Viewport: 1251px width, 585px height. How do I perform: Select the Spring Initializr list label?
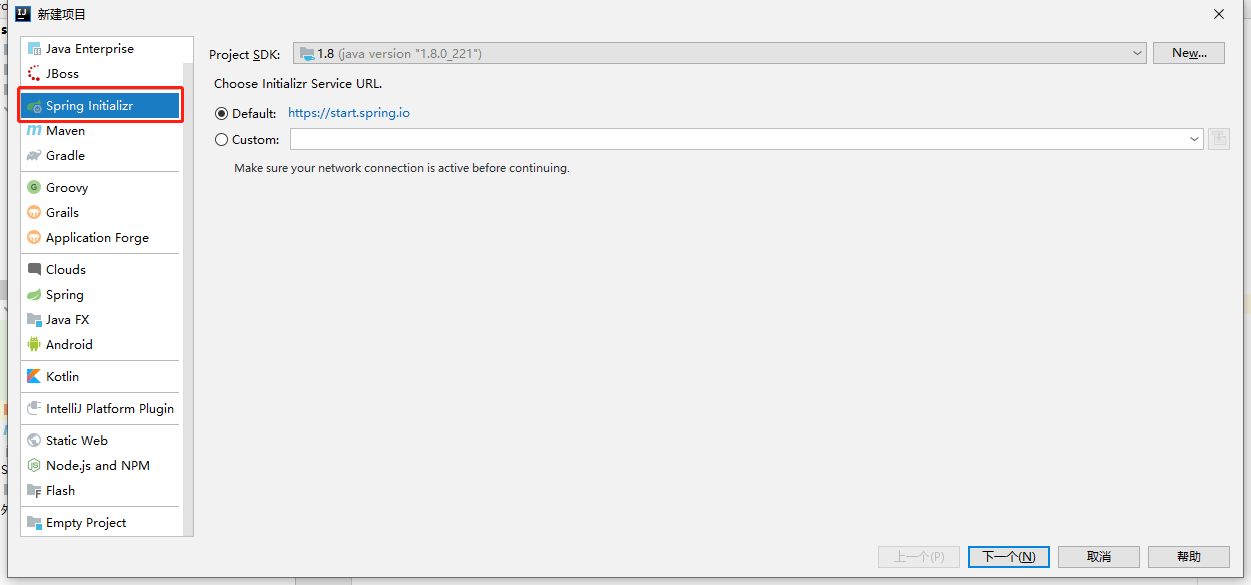click(x=89, y=106)
